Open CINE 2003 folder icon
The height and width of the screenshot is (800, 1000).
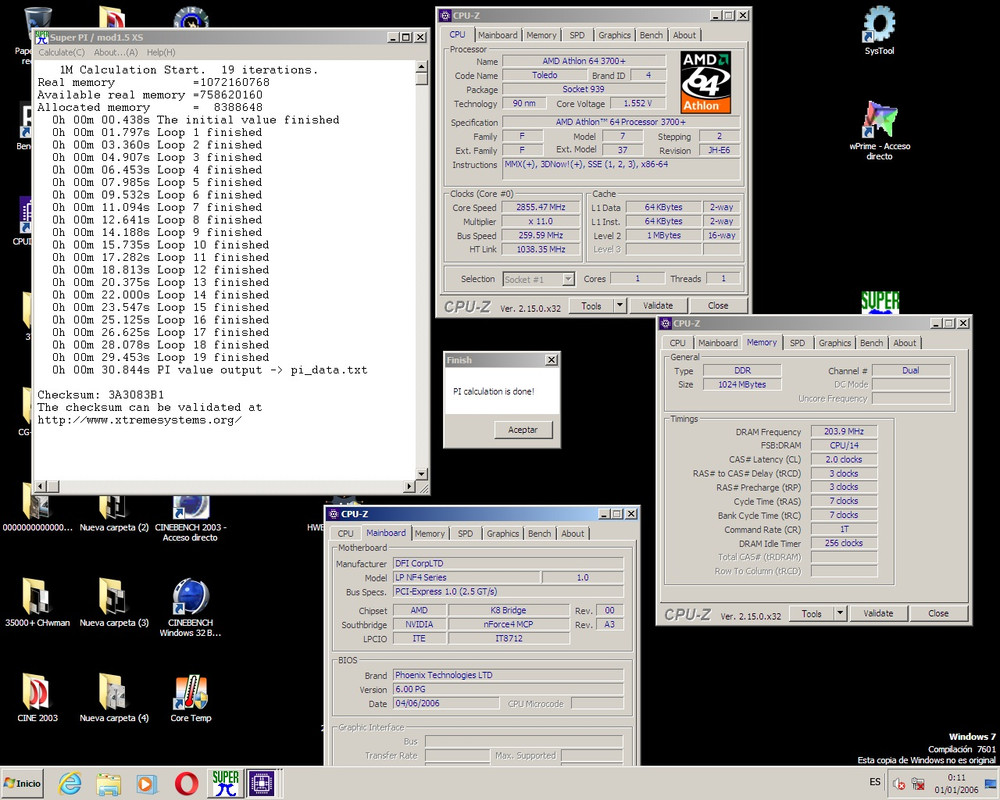(37, 698)
